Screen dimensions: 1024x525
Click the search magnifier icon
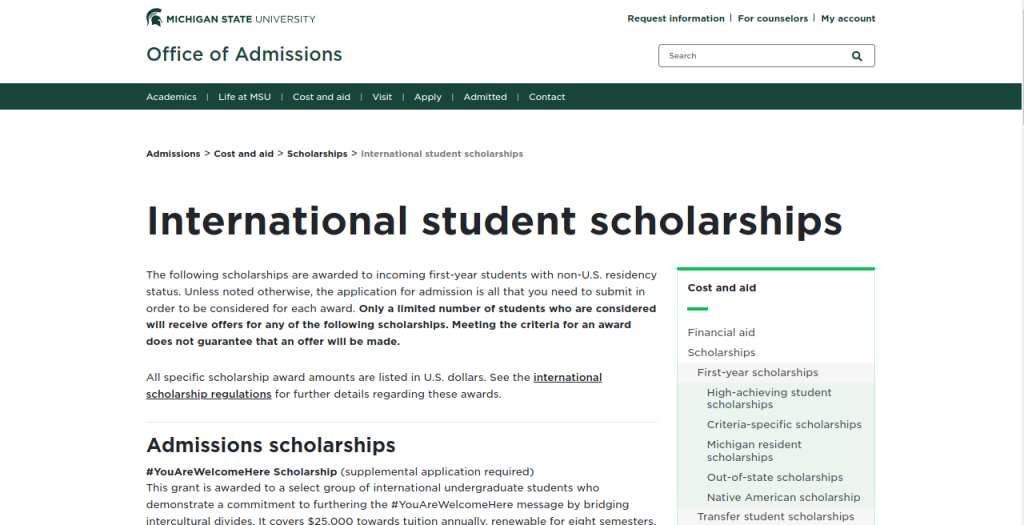[857, 56]
